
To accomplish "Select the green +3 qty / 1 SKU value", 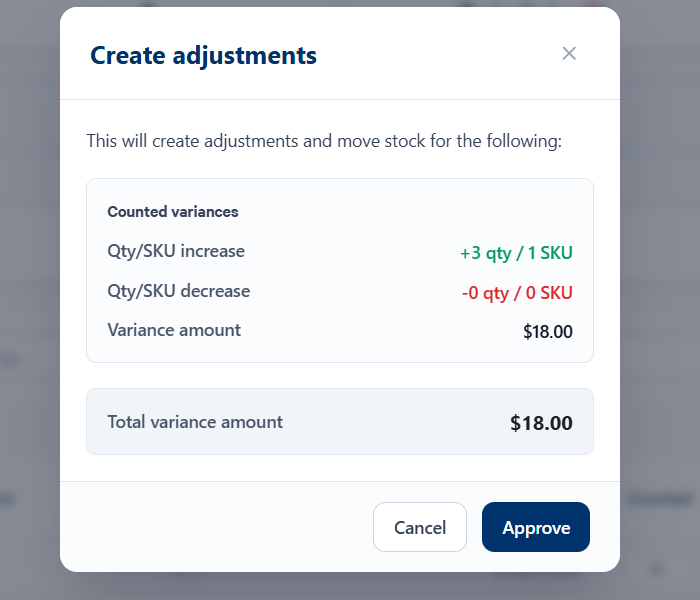I will click(516, 253).
